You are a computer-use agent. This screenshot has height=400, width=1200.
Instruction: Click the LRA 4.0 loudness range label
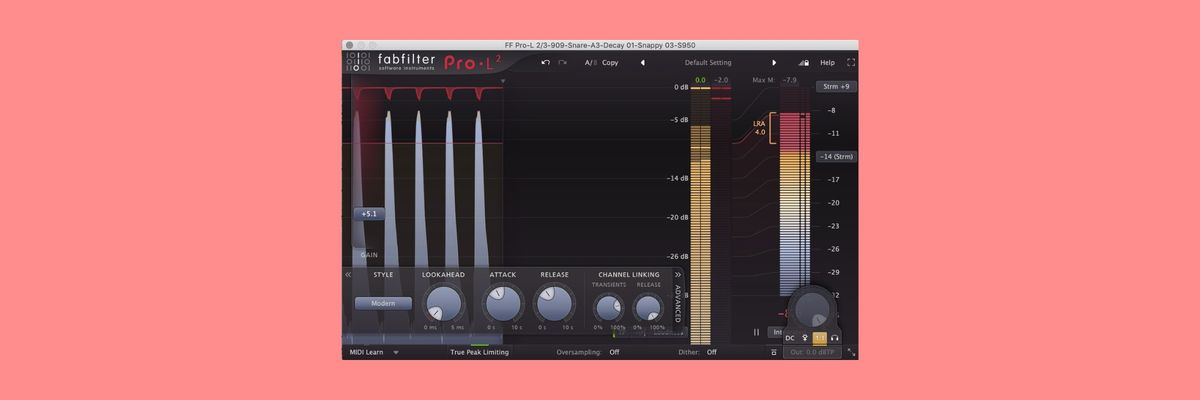coord(760,128)
